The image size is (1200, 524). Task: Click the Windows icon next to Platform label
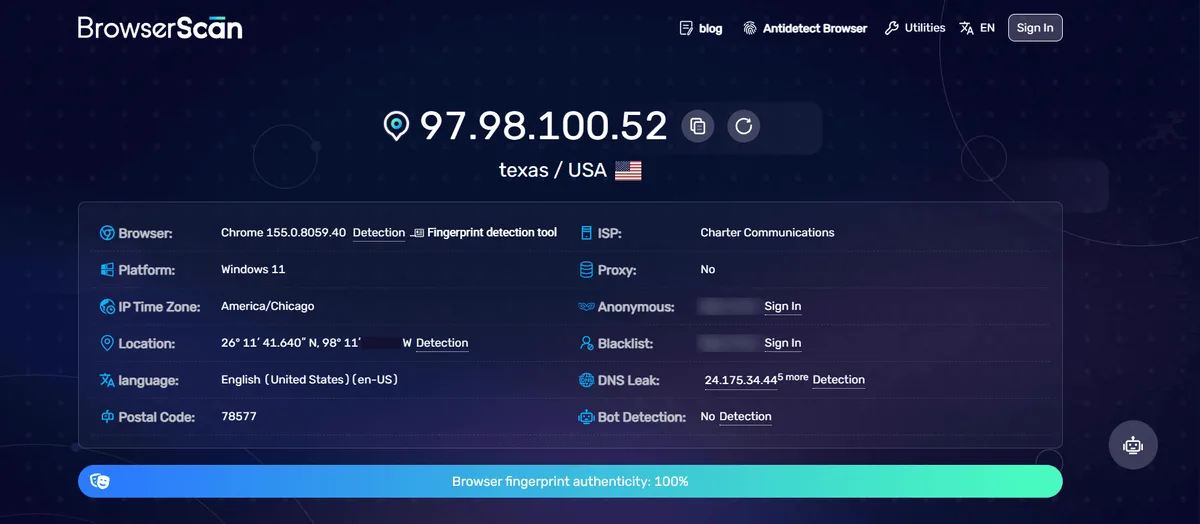click(107, 270)
